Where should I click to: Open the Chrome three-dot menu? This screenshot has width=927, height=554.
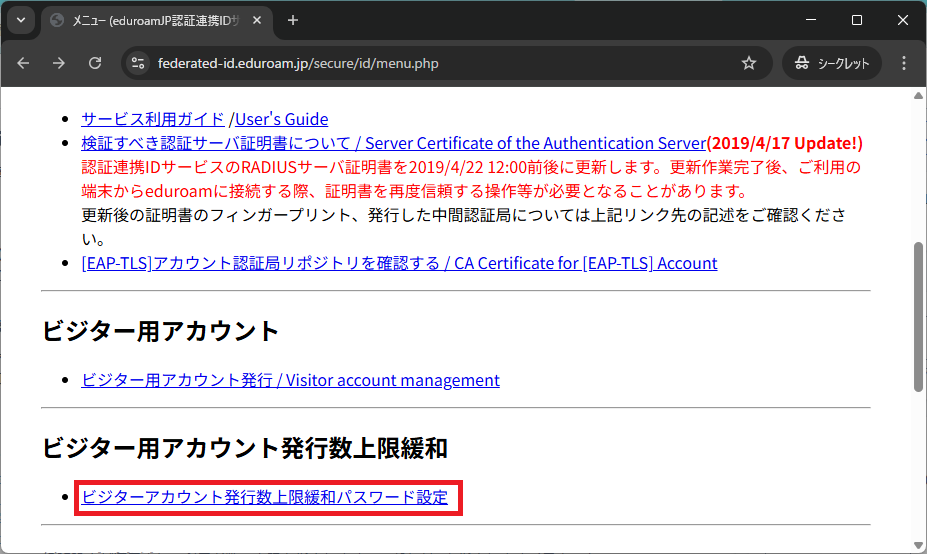pyautogui.click(x=904, y=63)
